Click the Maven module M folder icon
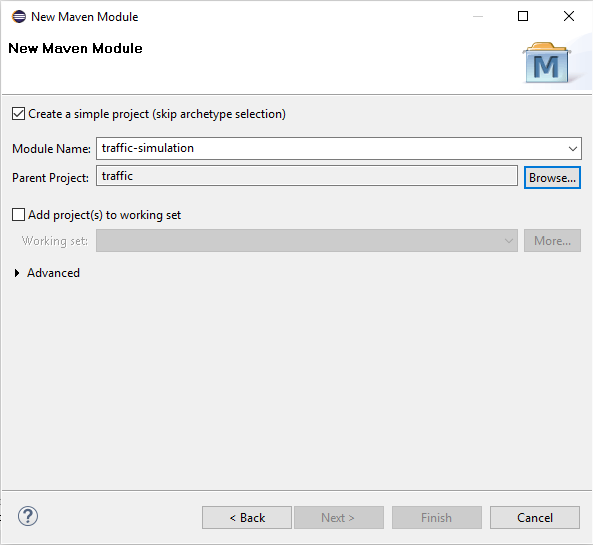 [x=546, y=63]
